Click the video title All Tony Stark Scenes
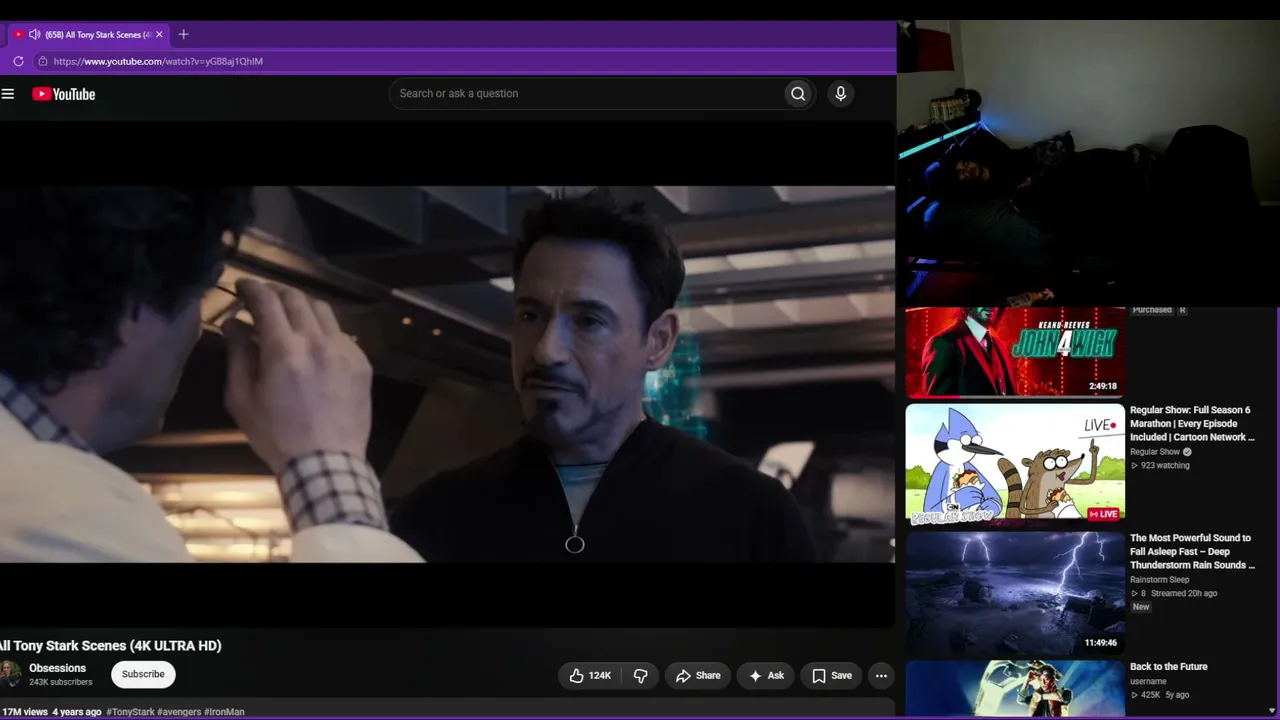 pyautogui.click(x=111, y=646)
